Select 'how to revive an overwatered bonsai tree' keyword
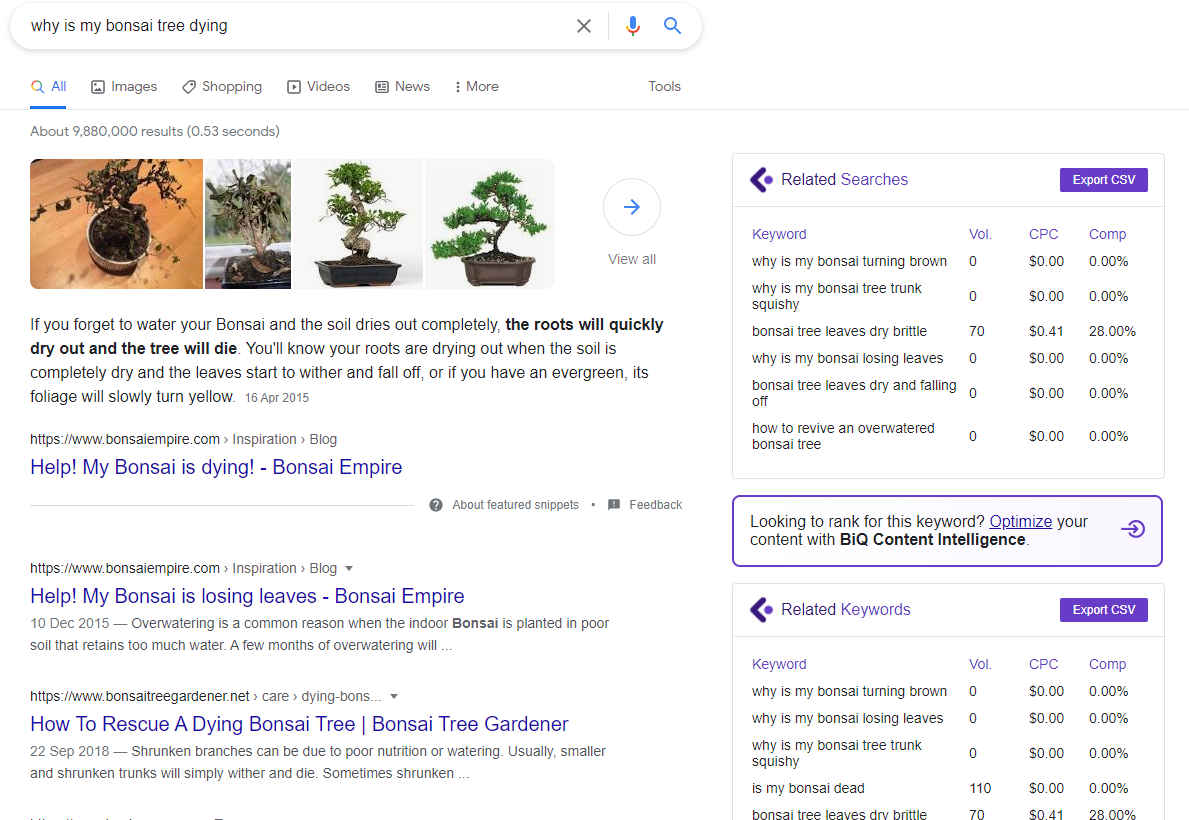This screenshot has width=1189, height=820. coord(843,436)
